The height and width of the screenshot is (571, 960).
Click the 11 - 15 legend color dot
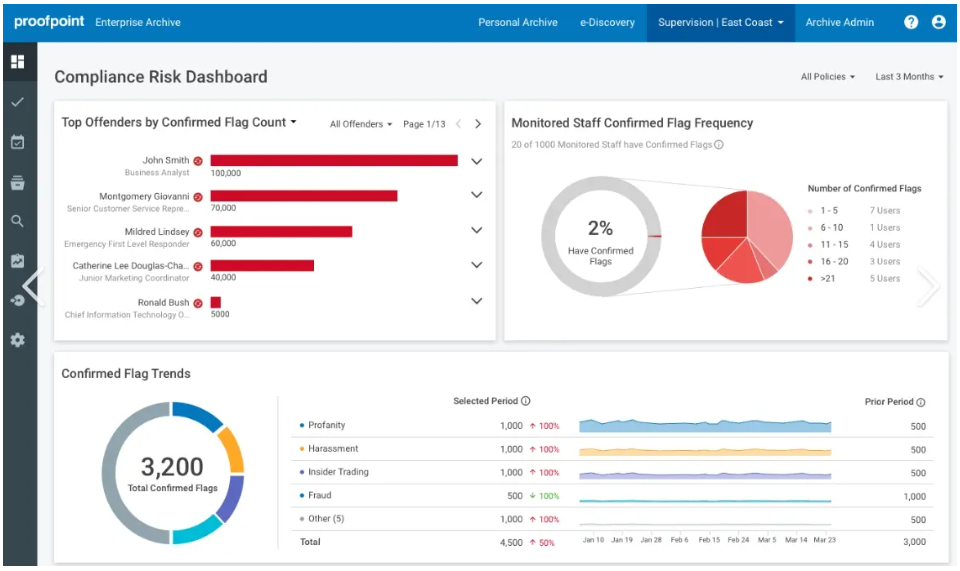[x=810, y=245]
